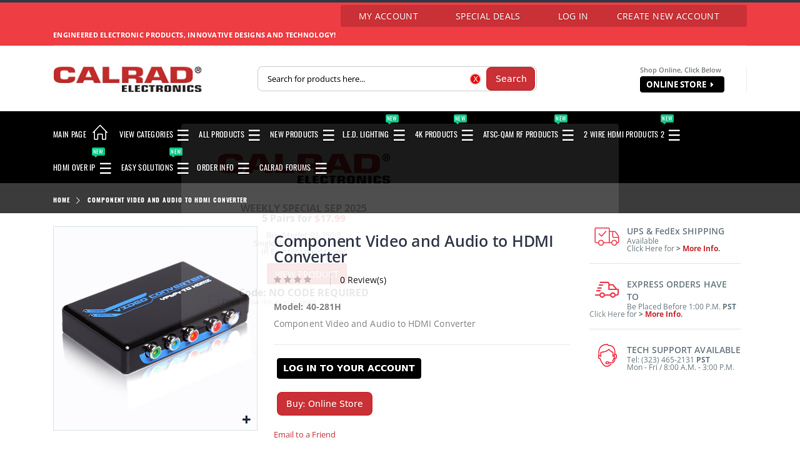This screenshot has height=450, width=800.
Task: Open Order Info nav item
Action: click(x=215, y=168)
